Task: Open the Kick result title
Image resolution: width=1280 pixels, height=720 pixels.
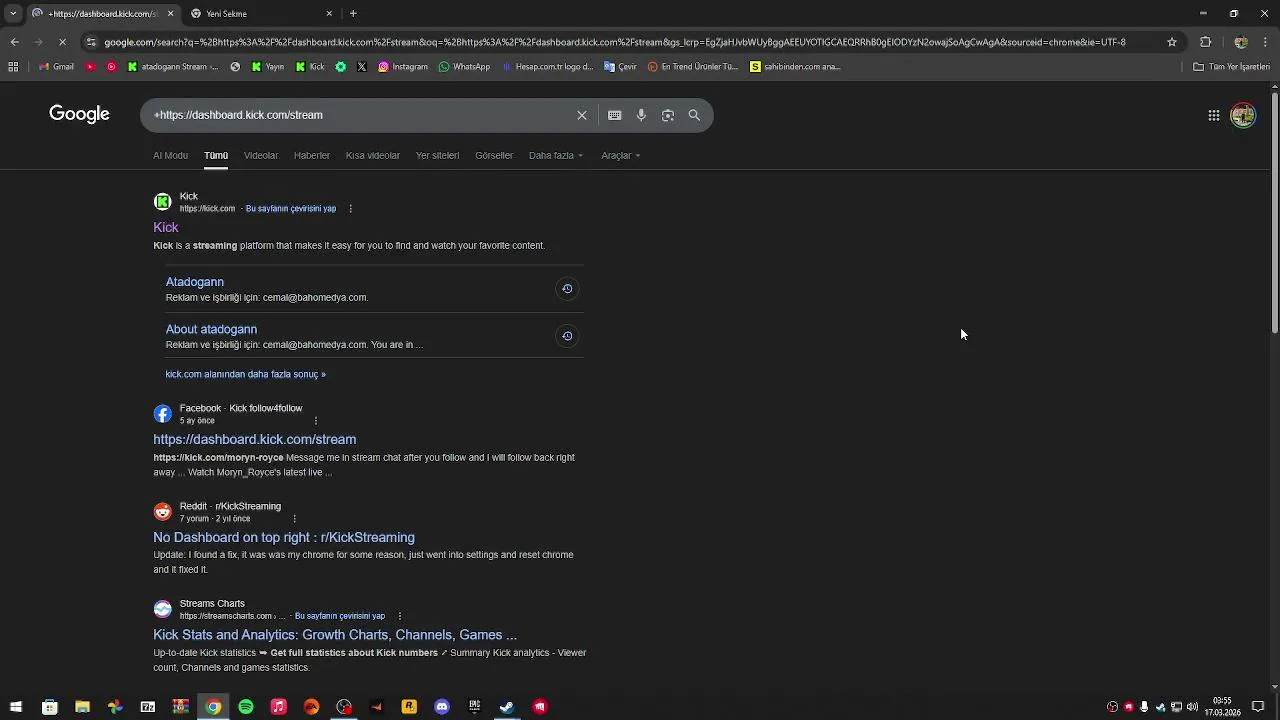Action: click(166, 227)
